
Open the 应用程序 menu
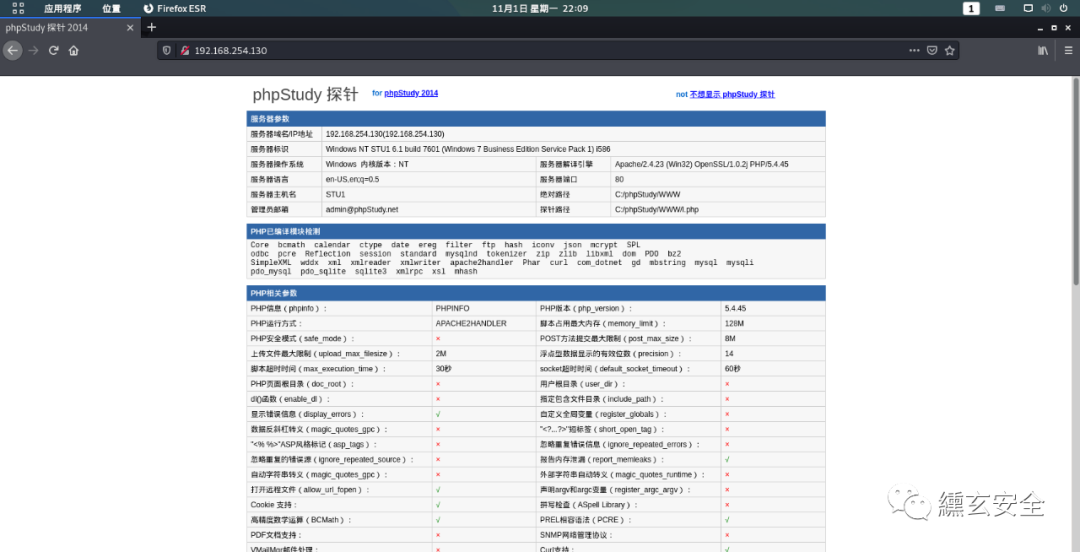pos(63,8)
